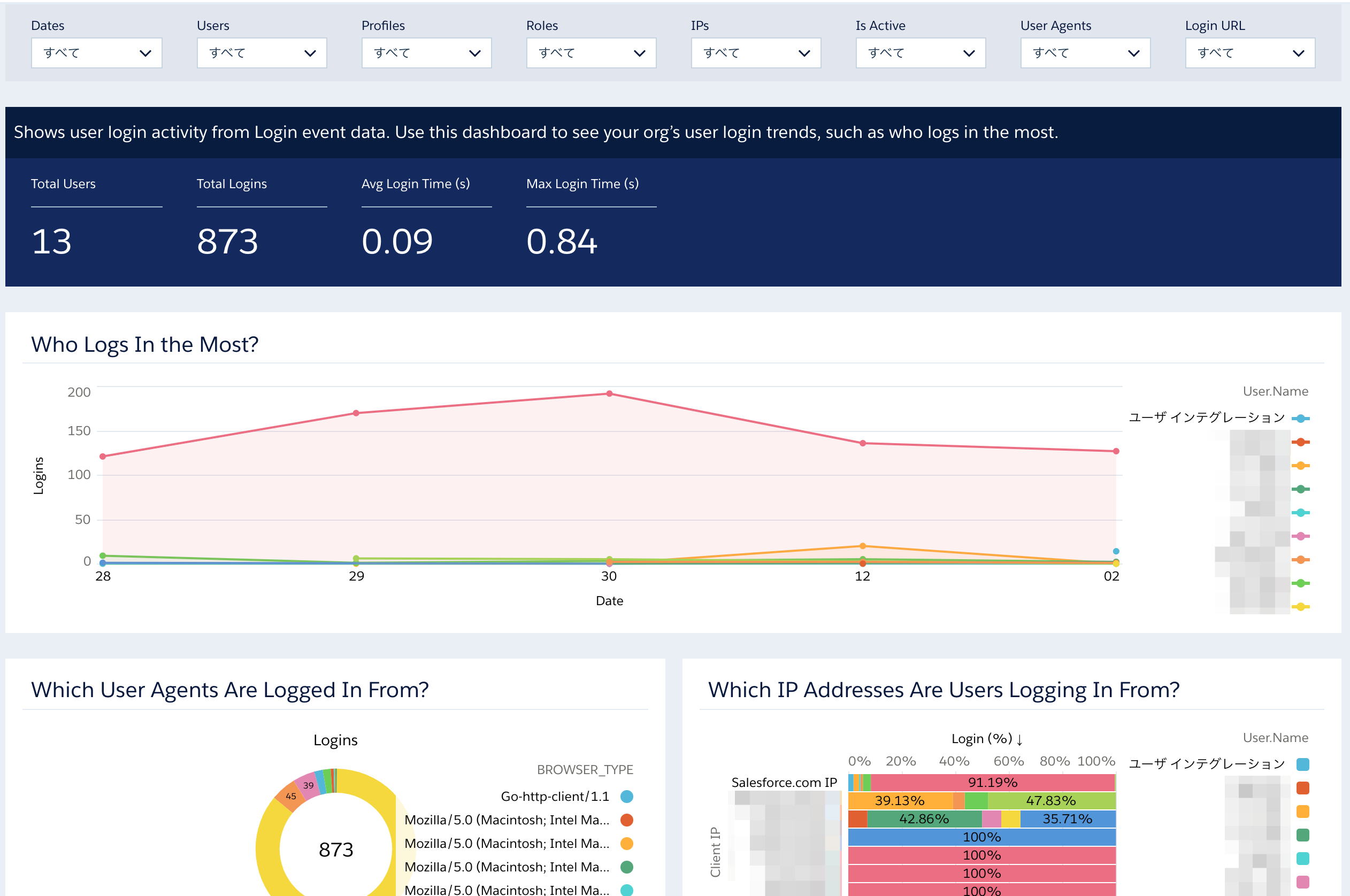This screenshot has height=896, width=1350.
Task: Click the 47.83% green bar segment
Action: (x=1051, y=800)
